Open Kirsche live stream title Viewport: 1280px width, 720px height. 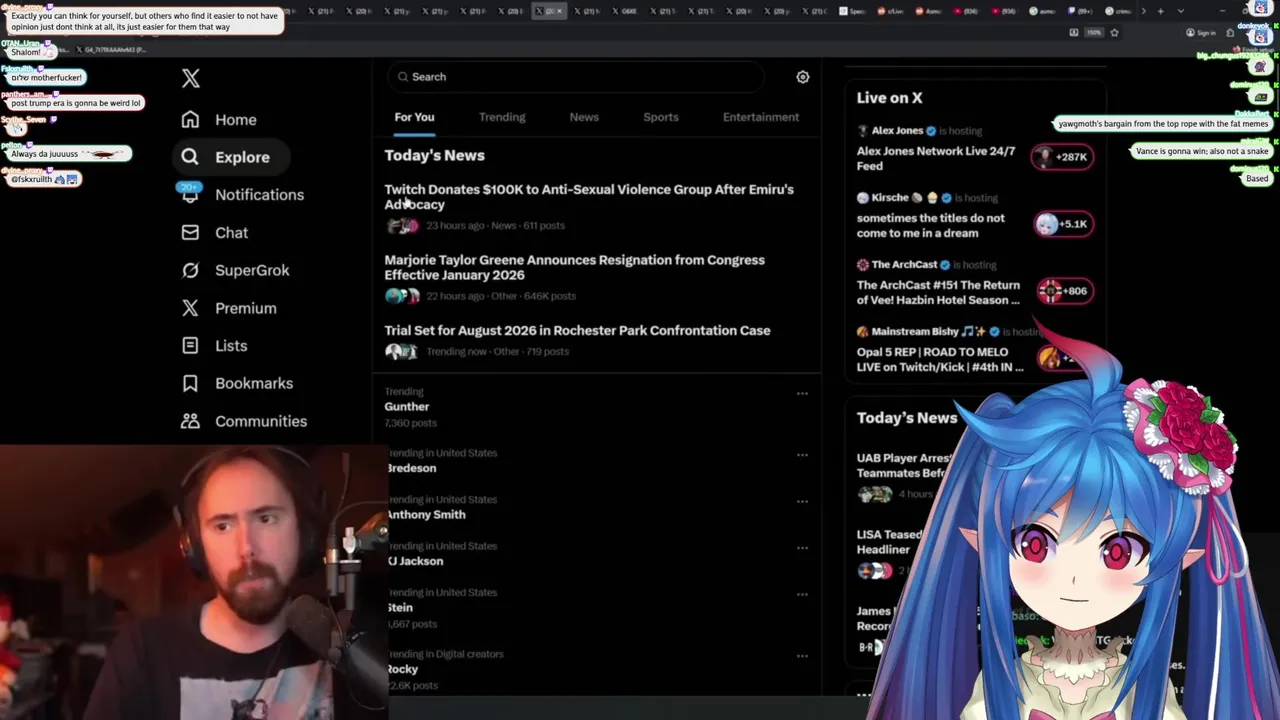[x=931, y=225]
